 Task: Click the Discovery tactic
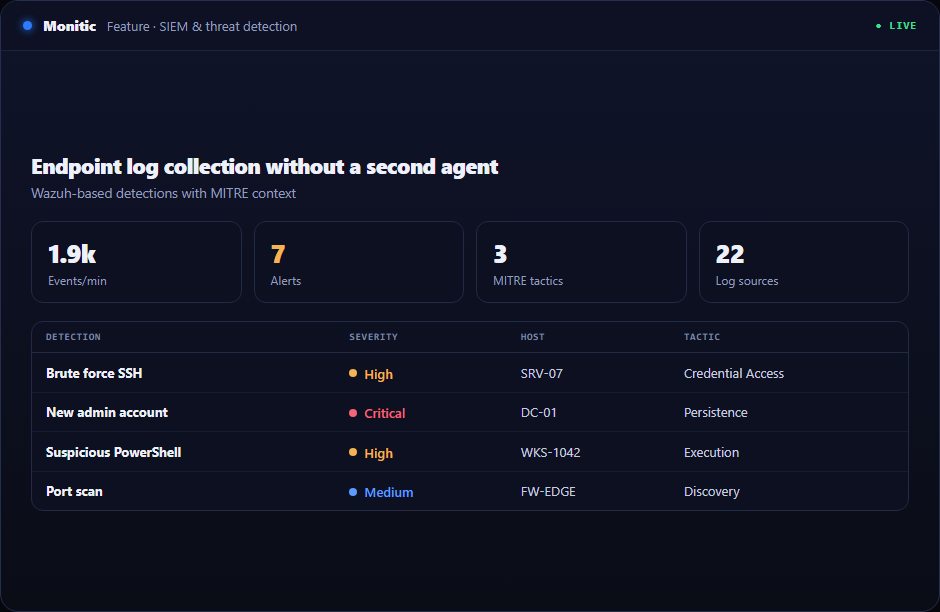[712, 492]
